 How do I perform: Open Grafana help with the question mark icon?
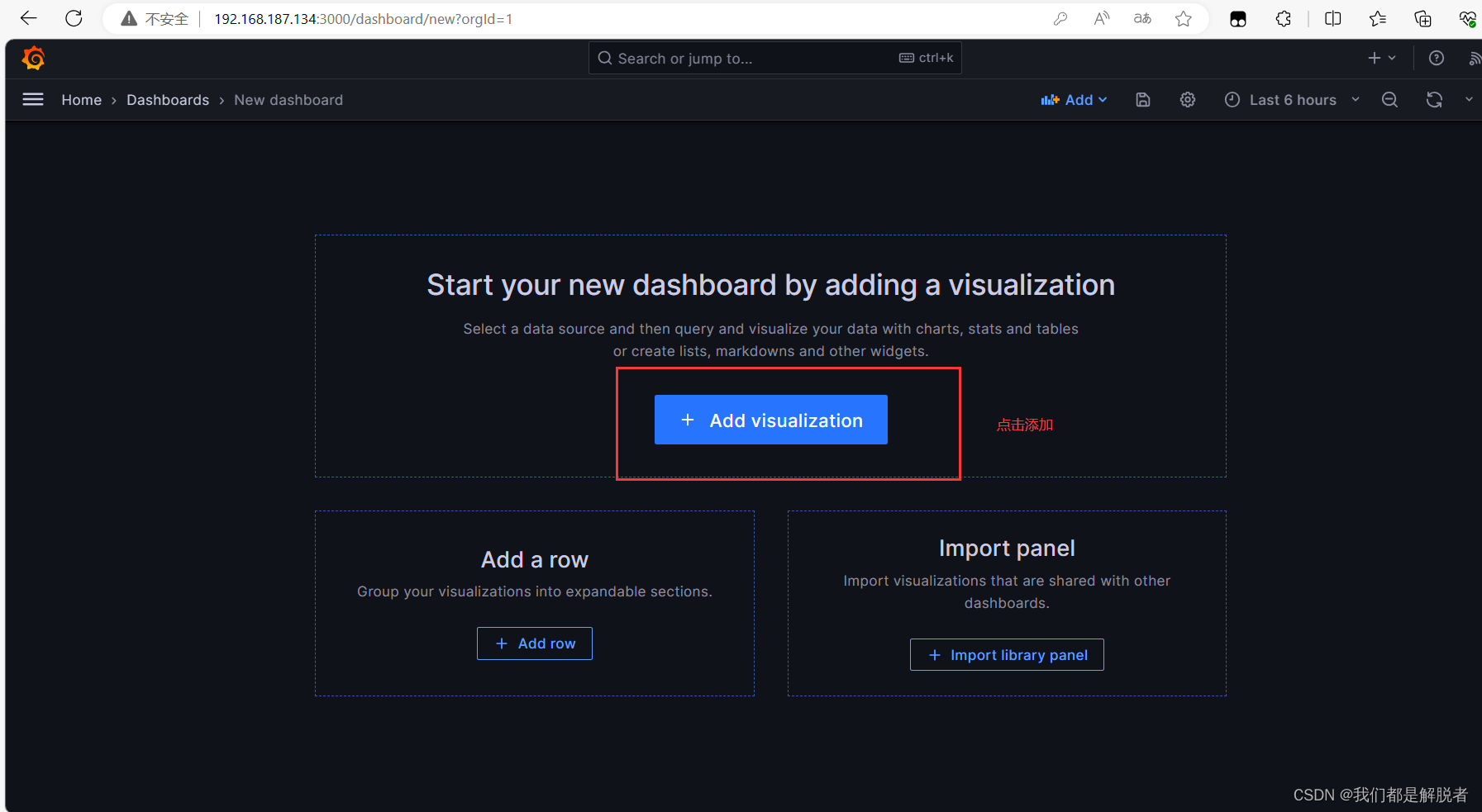[1437, 58]
